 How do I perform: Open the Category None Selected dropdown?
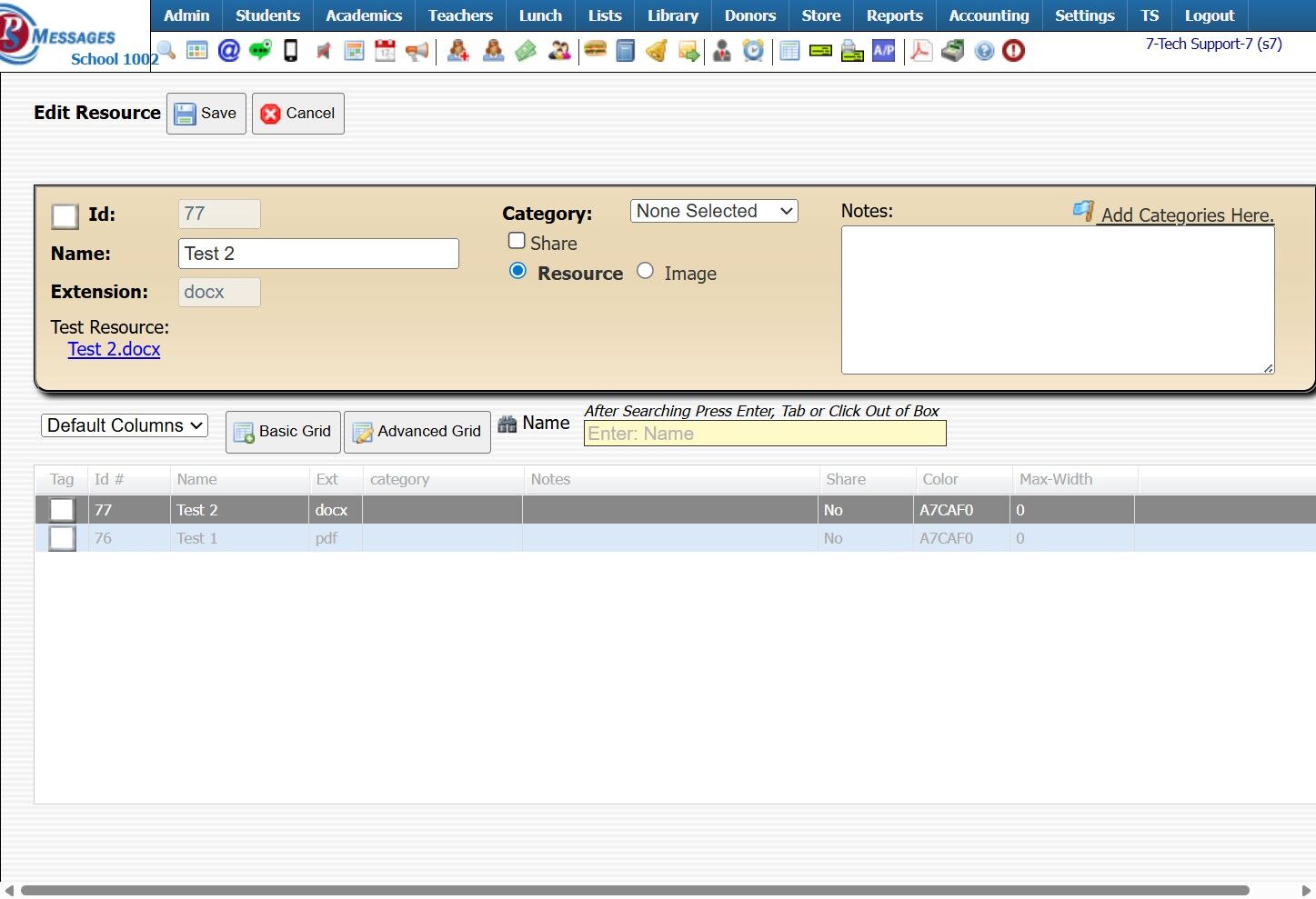(x=714, y=211)
